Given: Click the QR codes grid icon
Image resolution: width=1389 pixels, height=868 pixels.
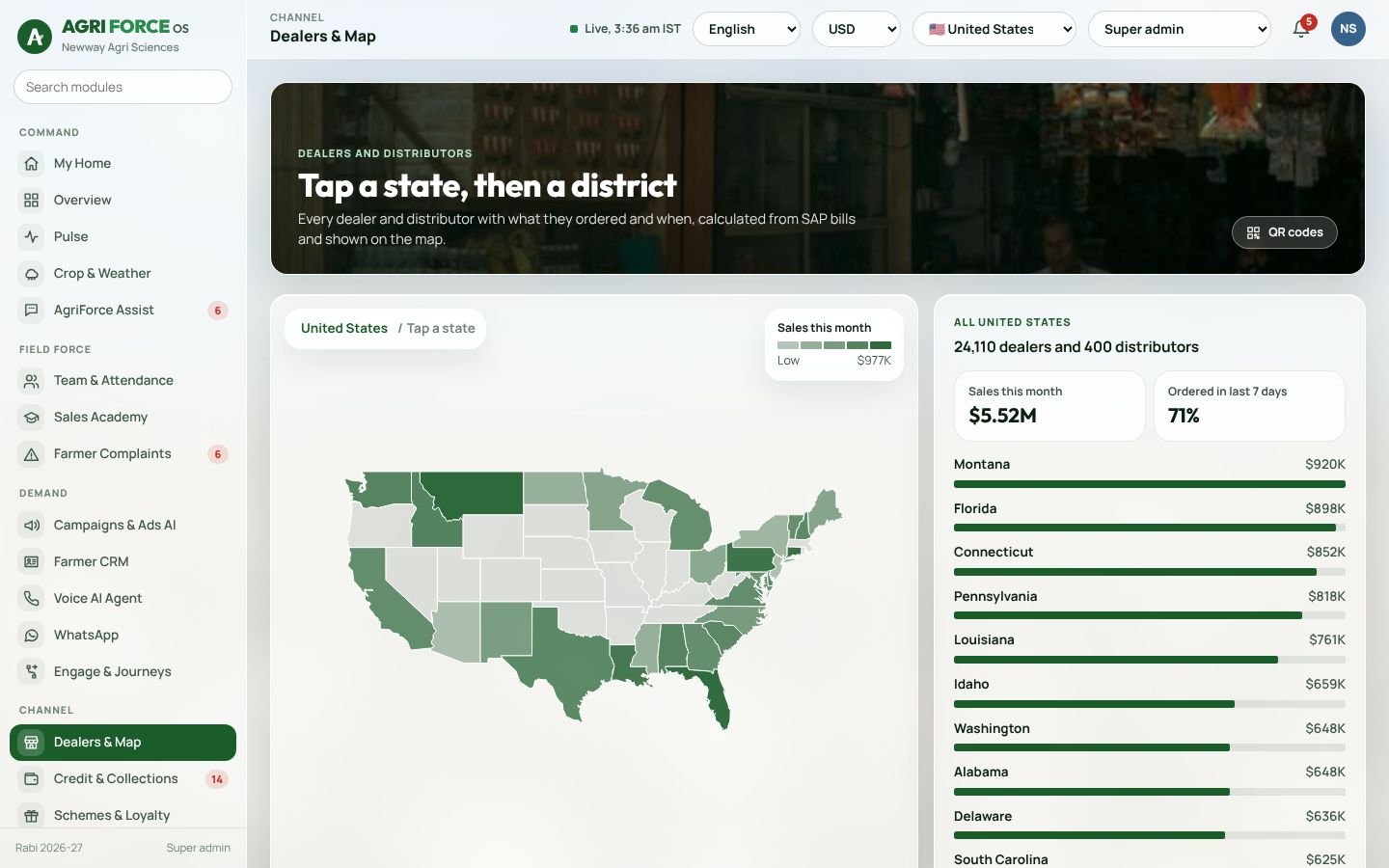Looking at the screenshot, I should (1253, 232).
